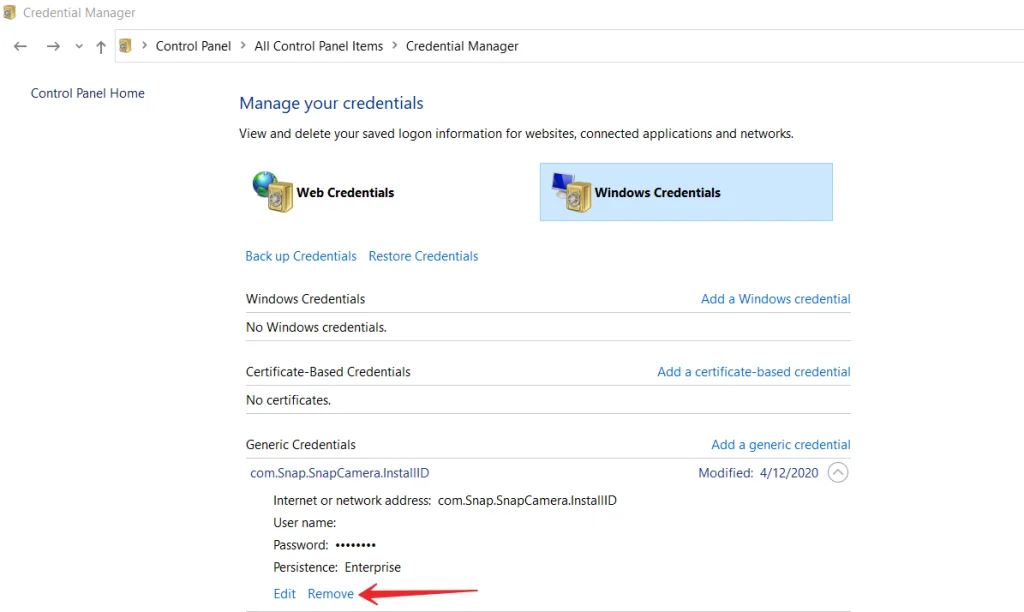Click the Web Credentials globe vault icon
Screen dimensions: 1024x612
click(x=272, y=191)
